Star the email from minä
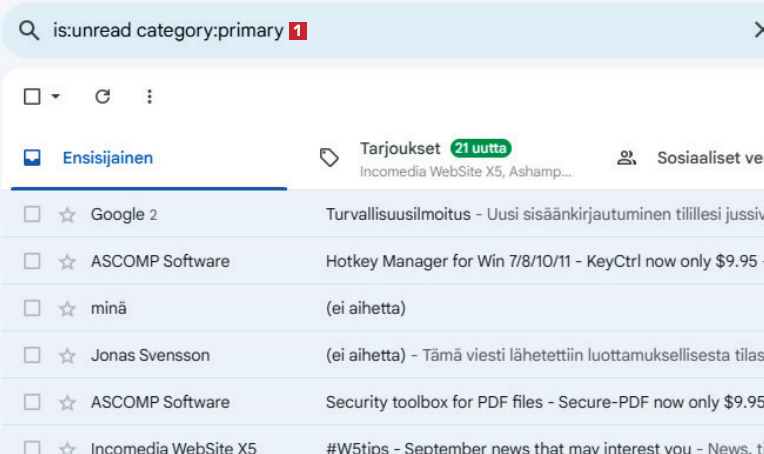The width and height of the screenshot is (764, 454). (x=67, y=309)
